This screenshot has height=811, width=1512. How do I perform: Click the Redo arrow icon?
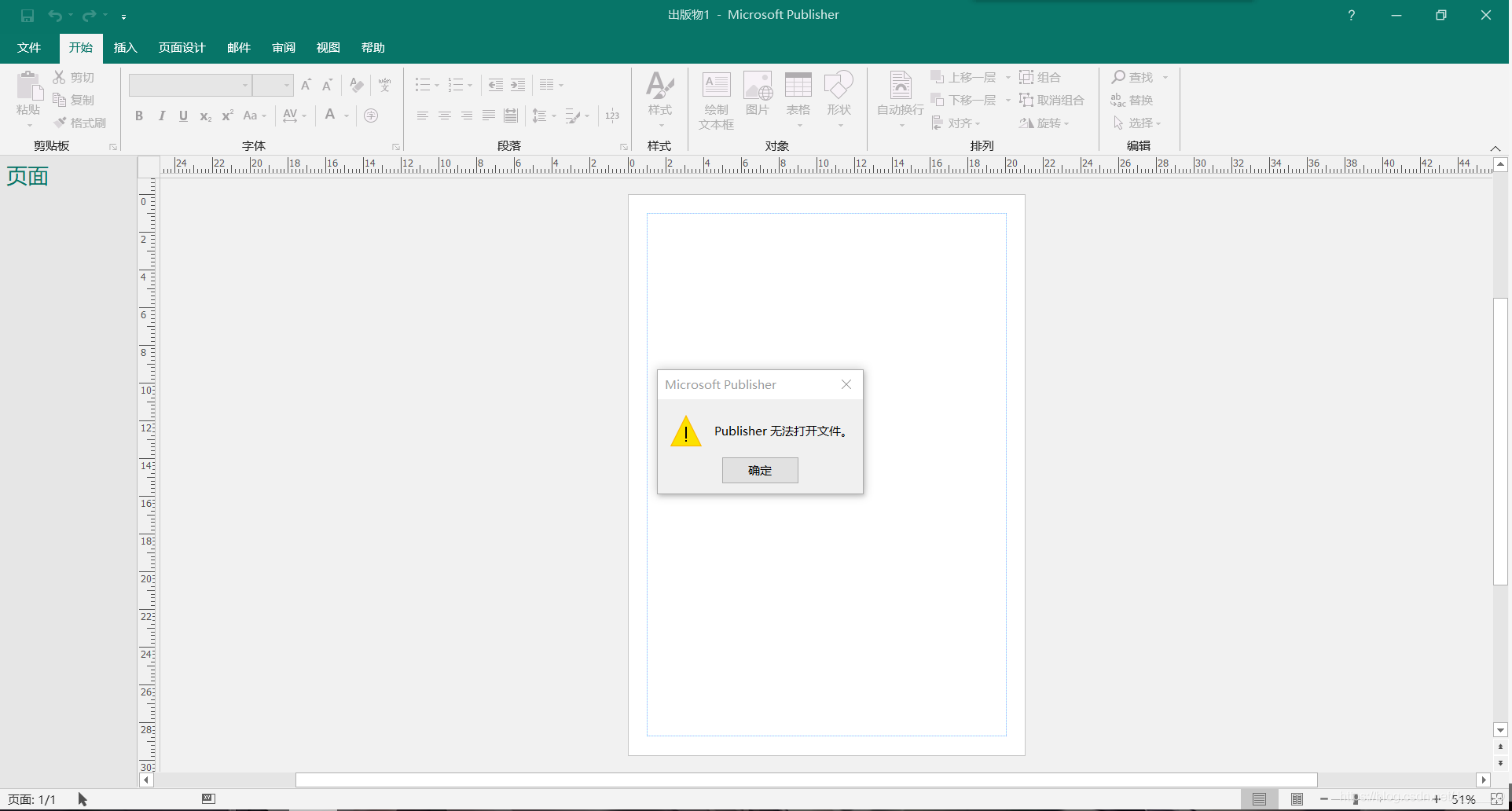pyautogui.click(x=90, y=16)
